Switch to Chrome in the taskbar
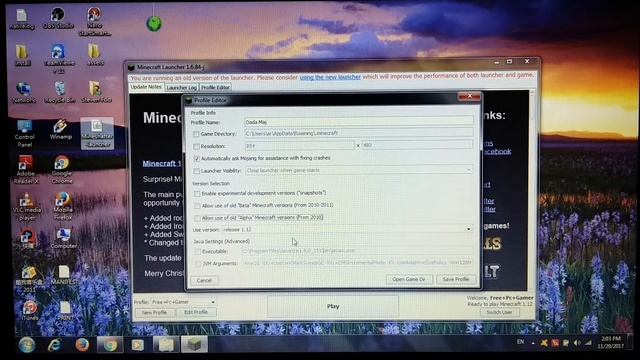Image resolution: width=640 pixels, height=360 pixels. pos(110,345)
